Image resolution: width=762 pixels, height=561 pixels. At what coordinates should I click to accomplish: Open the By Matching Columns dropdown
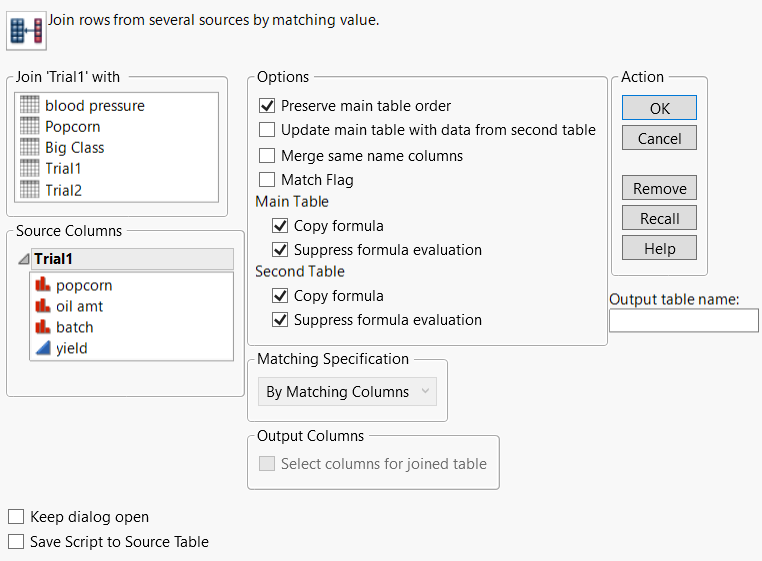pos(347,392)
